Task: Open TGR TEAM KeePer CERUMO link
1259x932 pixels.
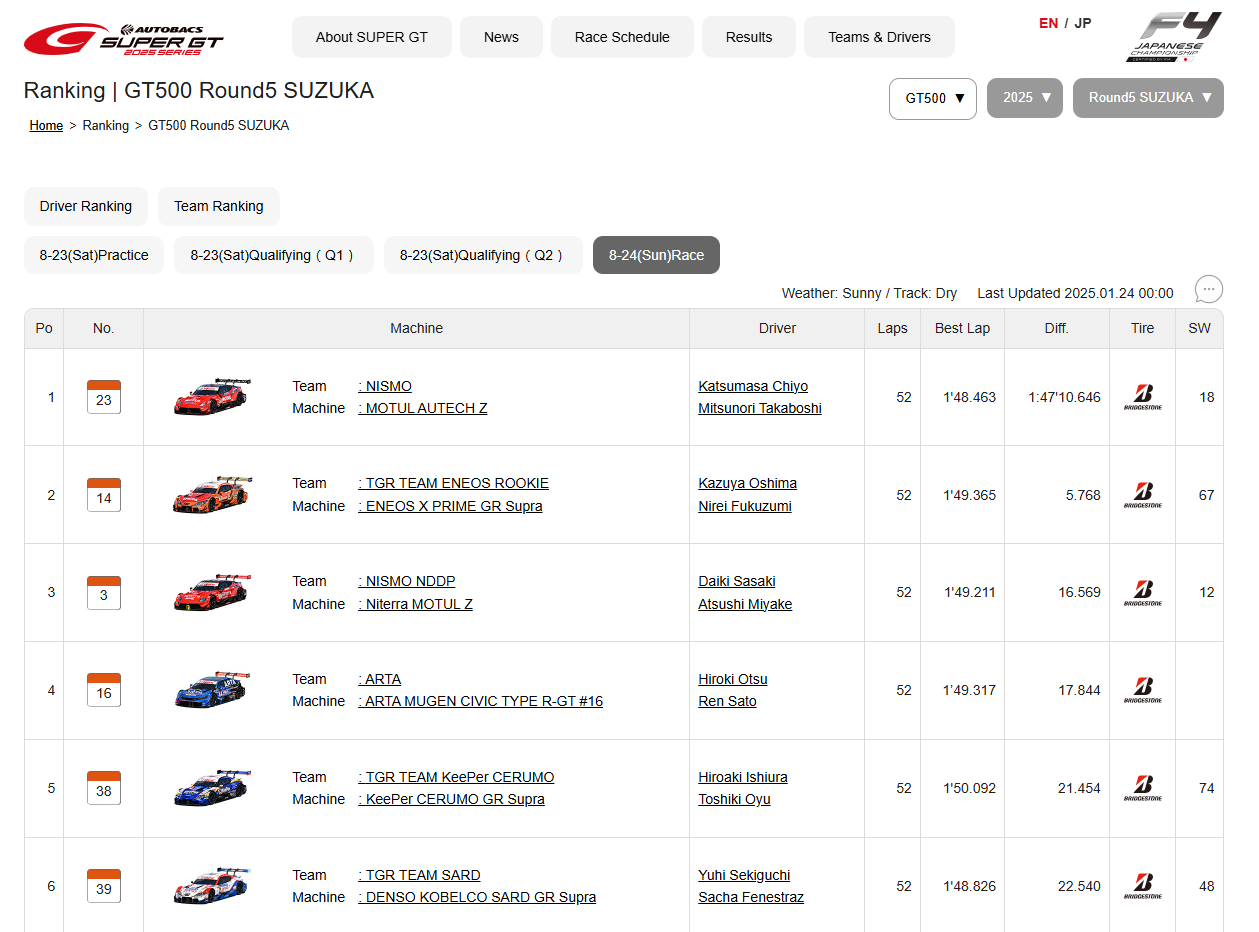Action: coord(456,777)
